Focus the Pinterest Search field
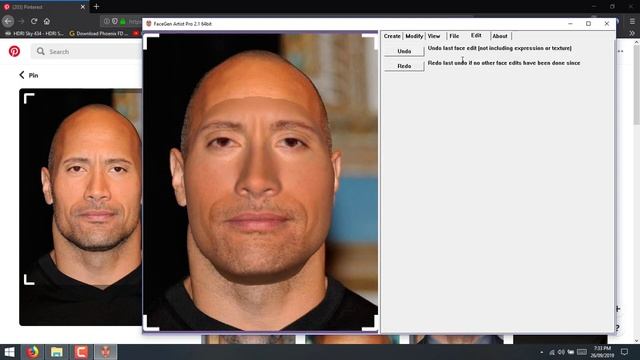Image resolution: width=640 pixels, height=360 pixels. [x=87, y=51]
